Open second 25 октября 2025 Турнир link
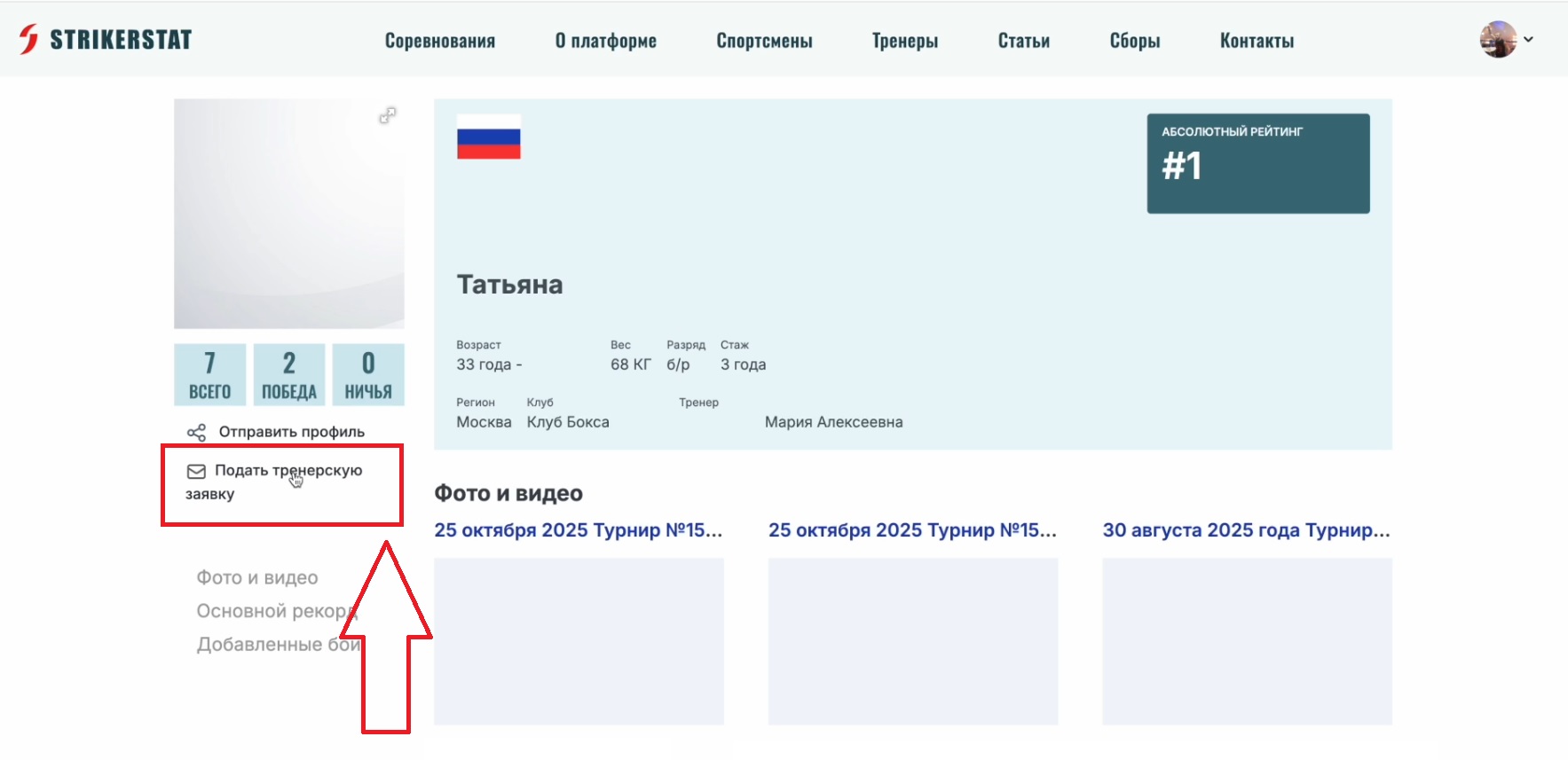The height and width of the screenshot is (760, 1568). [x=913, y=530]
